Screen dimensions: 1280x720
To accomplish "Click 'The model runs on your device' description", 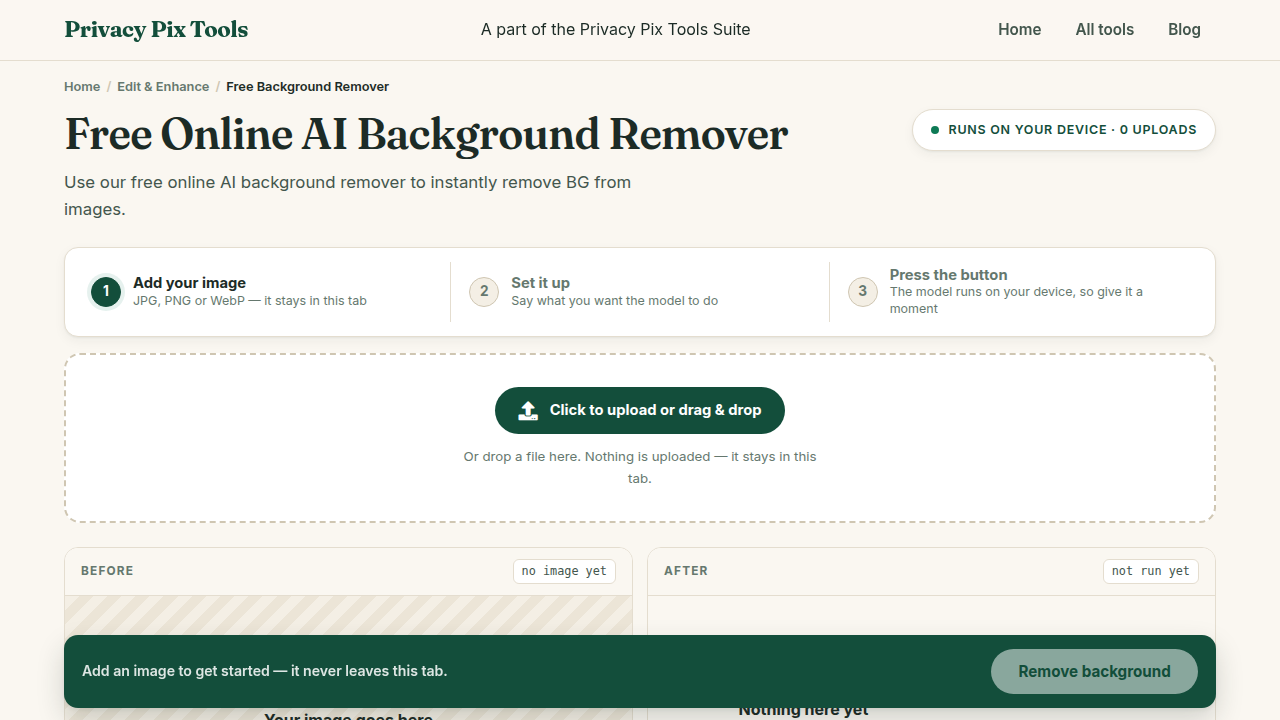I will coord(1016,300).
